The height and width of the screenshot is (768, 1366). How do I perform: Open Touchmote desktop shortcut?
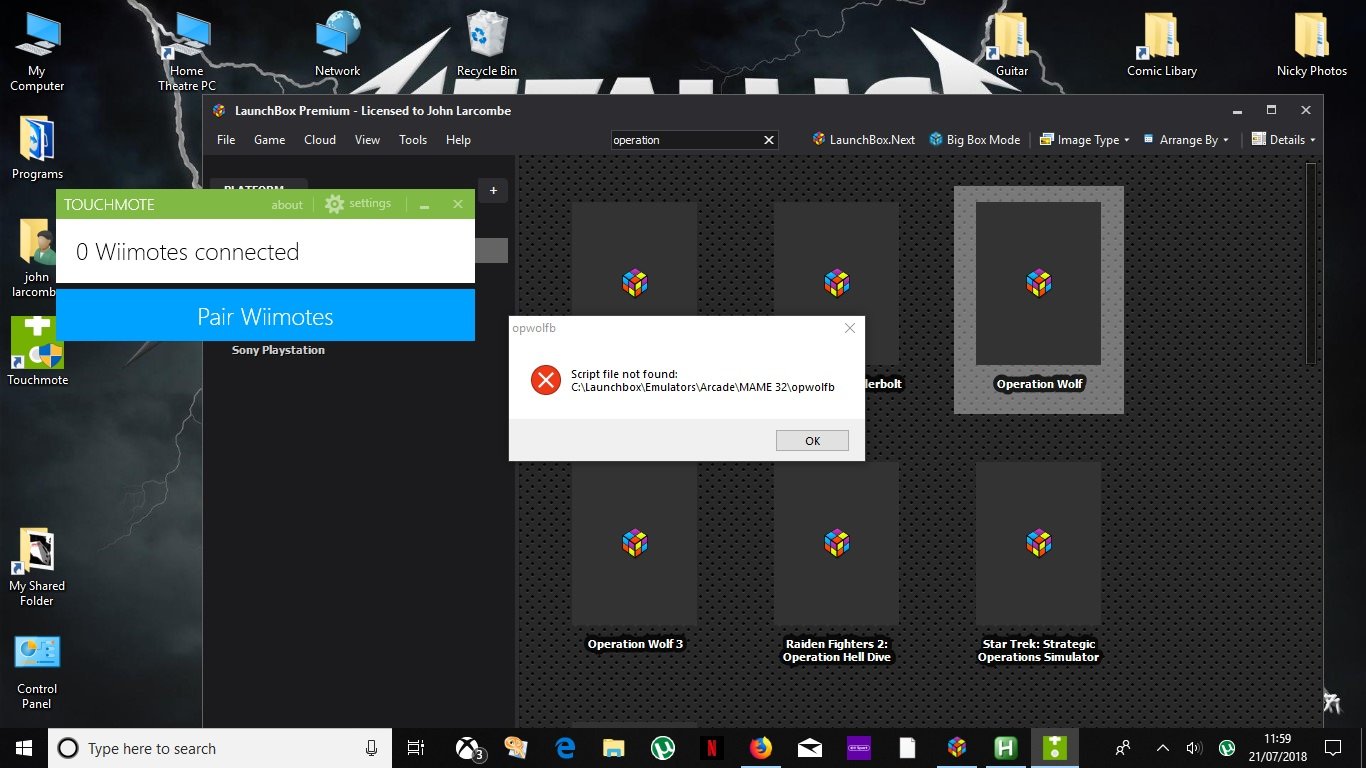coord(37,351)
